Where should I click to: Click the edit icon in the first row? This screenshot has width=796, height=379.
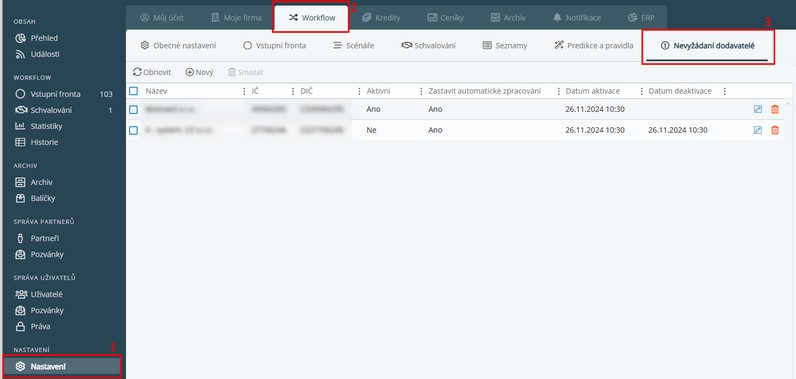coord(757,109)
